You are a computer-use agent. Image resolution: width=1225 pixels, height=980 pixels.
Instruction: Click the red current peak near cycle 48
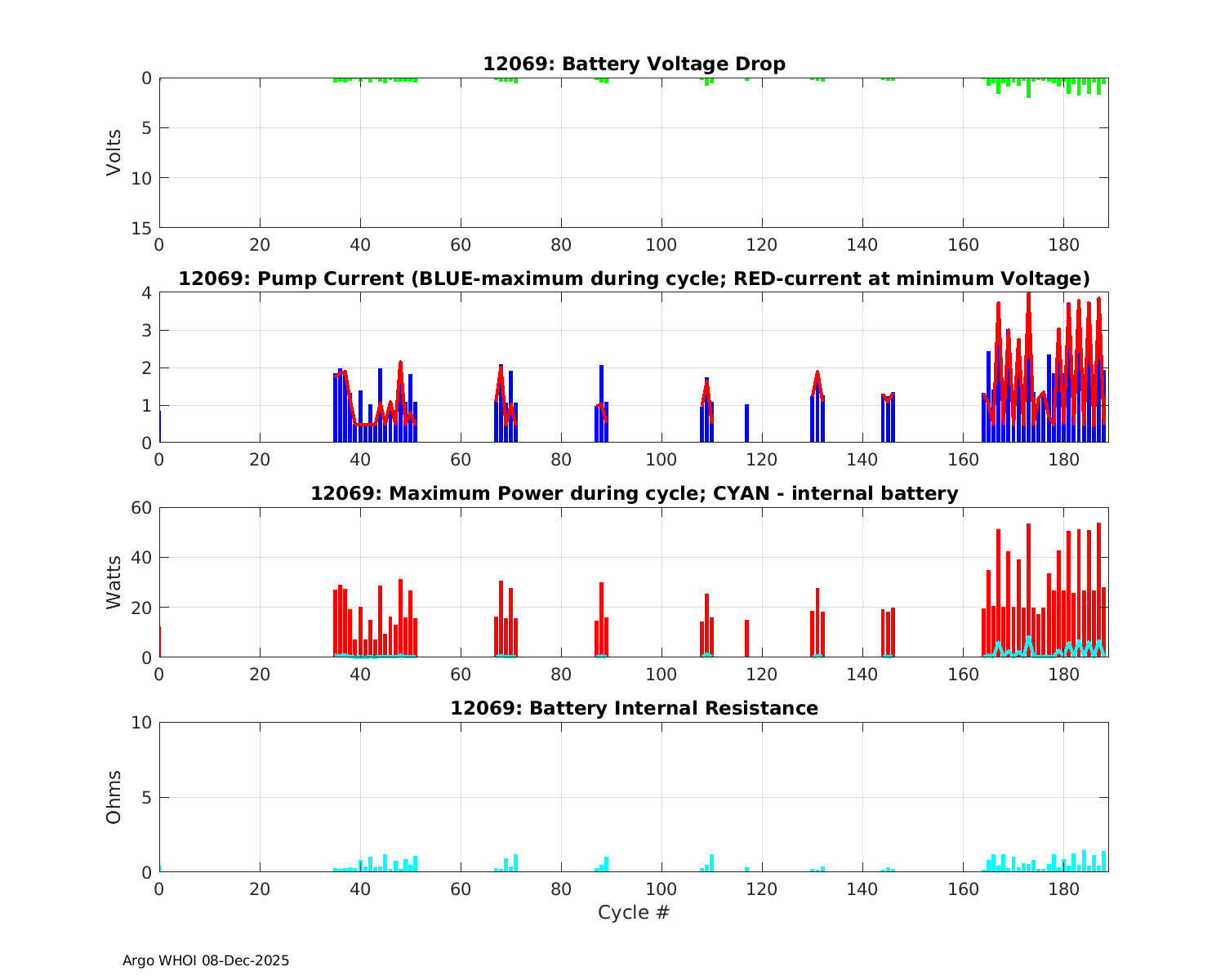(x=400, y=363)
